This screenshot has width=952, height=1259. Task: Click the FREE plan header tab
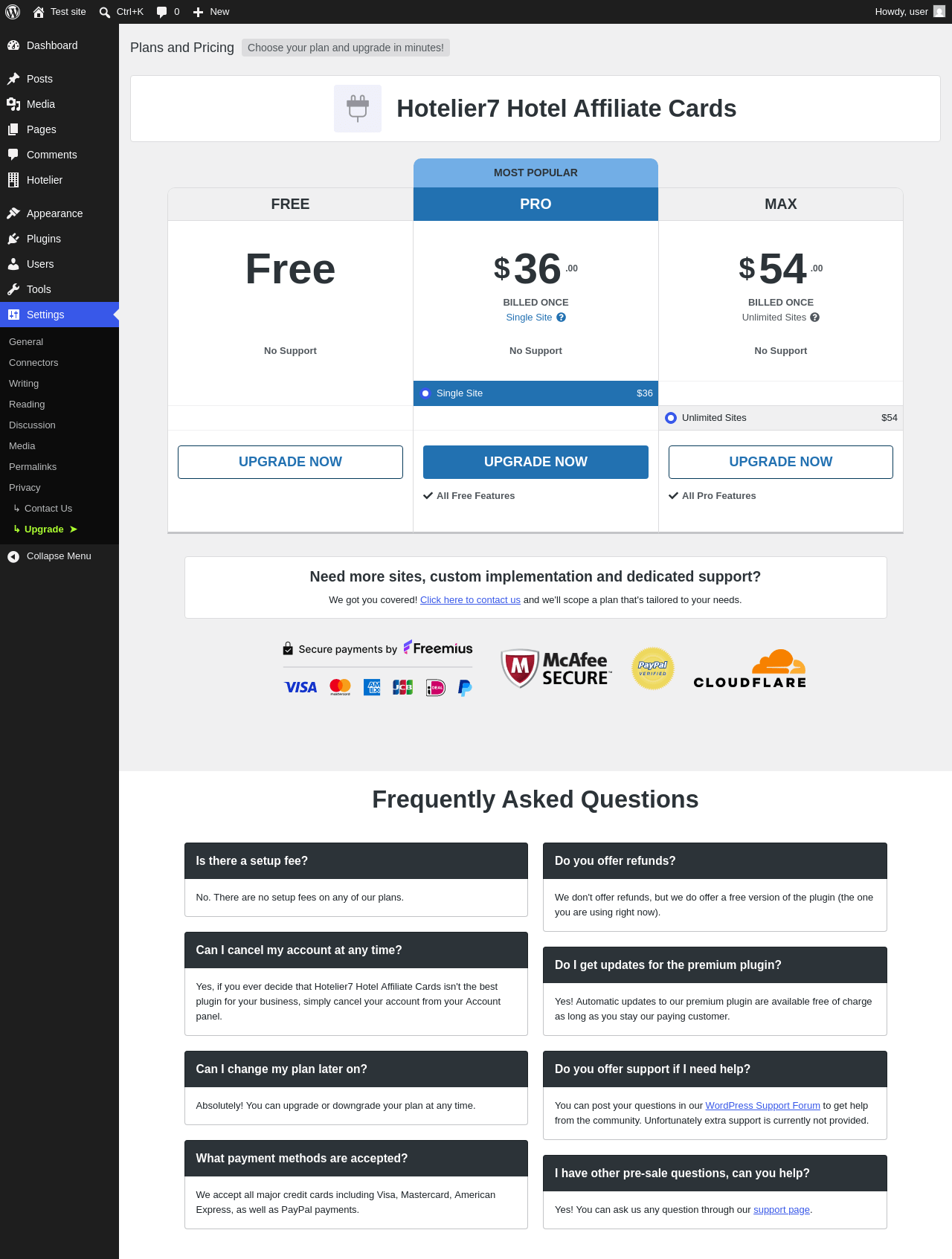pos(290,204)
